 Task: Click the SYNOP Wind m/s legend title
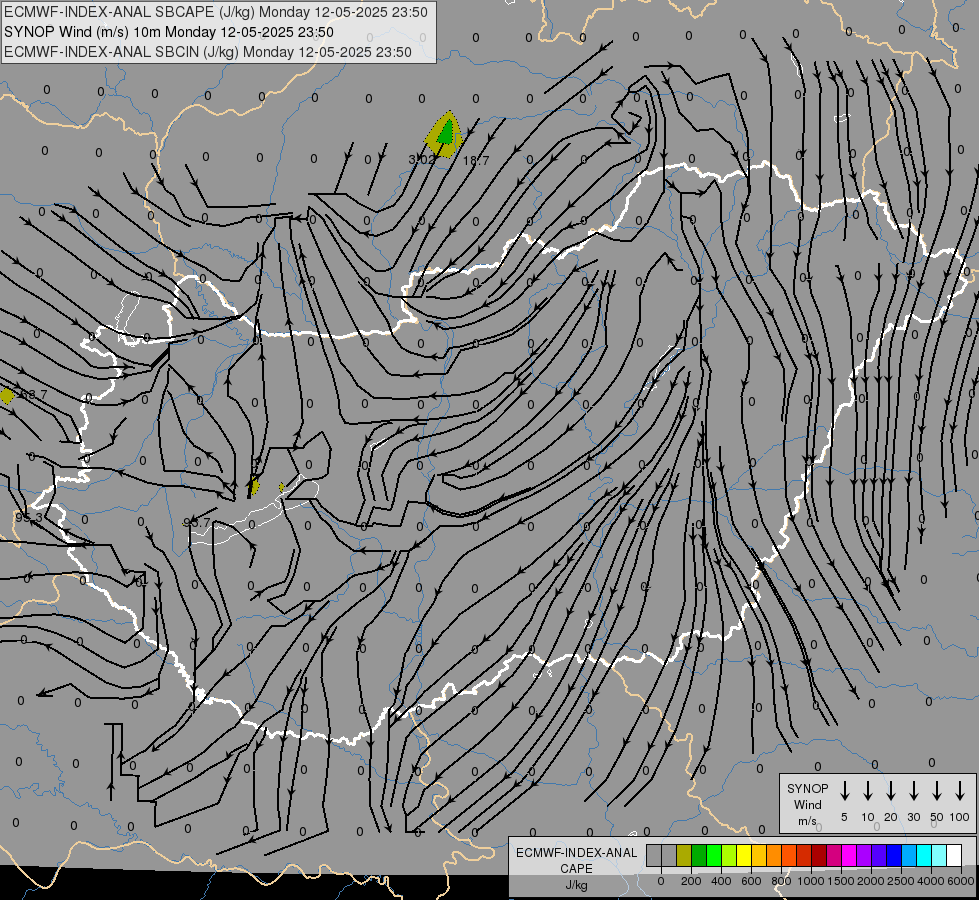click(807, 804)
